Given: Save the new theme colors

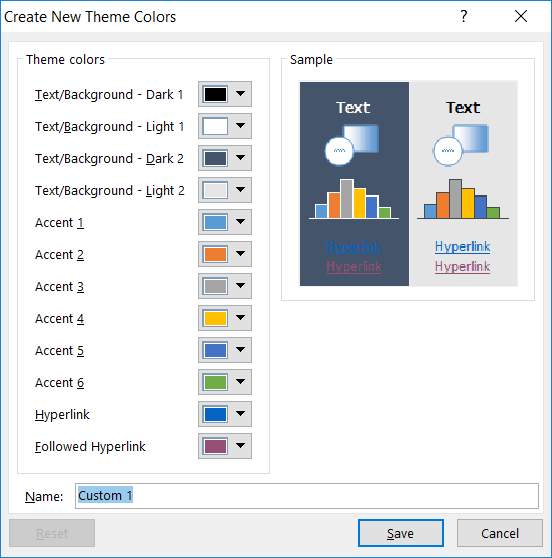Looking at the screenshot, I should [x=401, y=533].
